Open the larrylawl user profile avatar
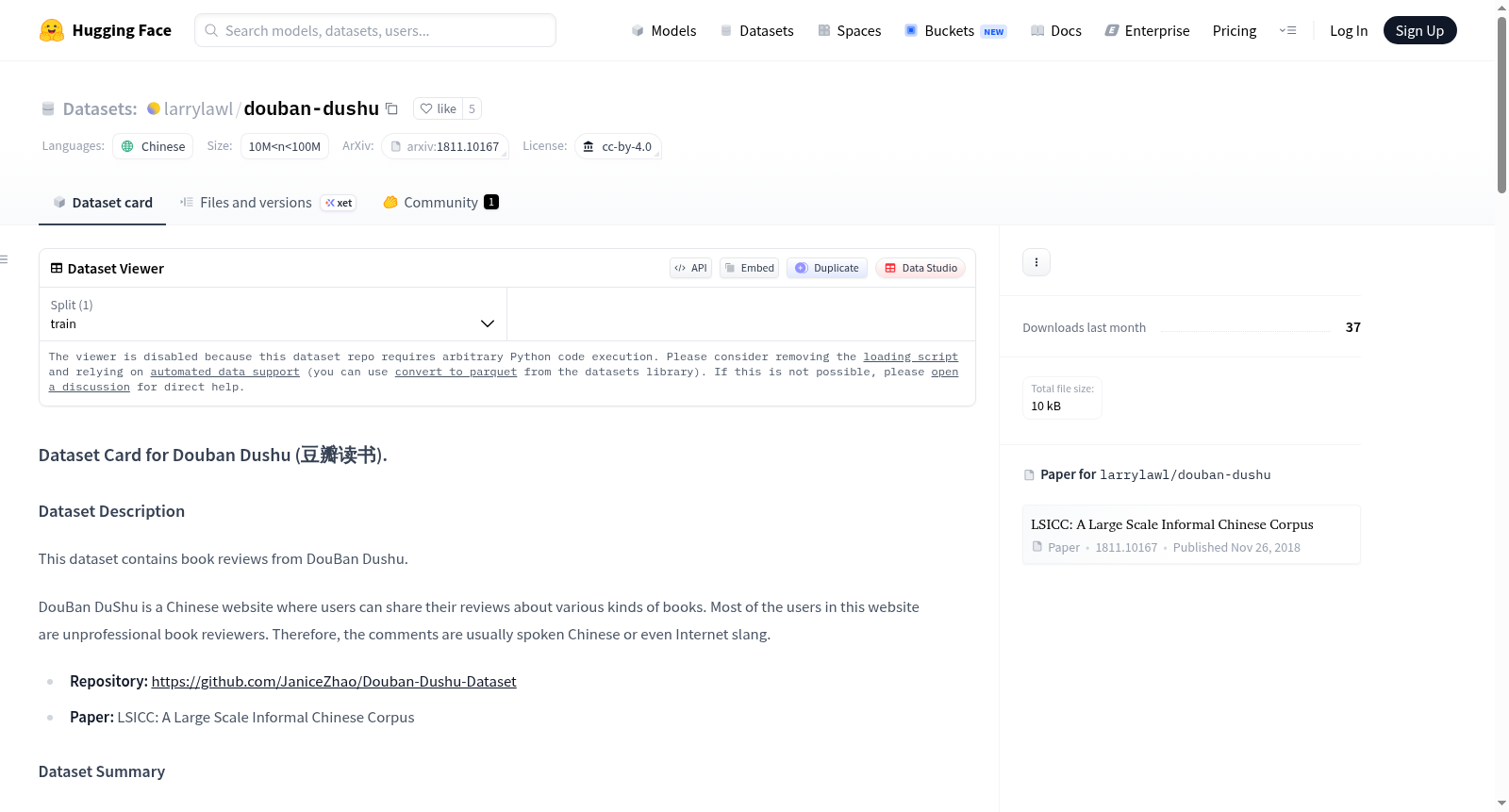The image size is (1509, 812). (x=154, y=108)
